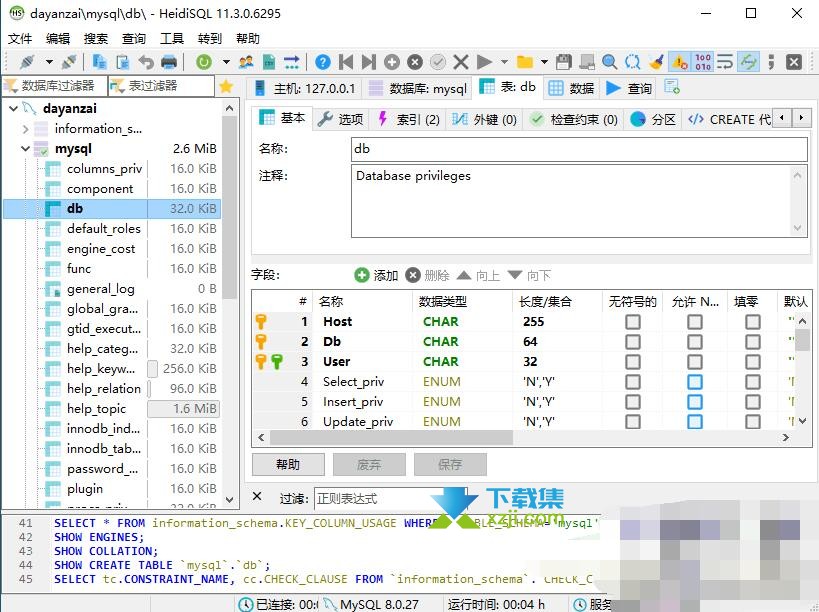The width and height of the screenshot is (819, 612).
Task: Switch to the 索引 (2) tab
Action: [x=408, y=120]
